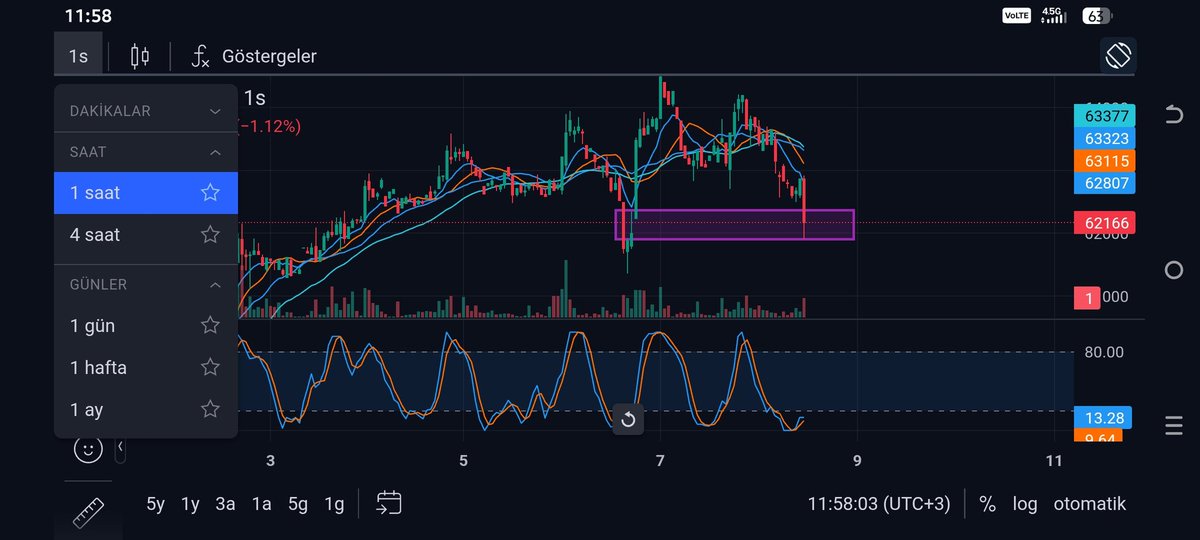The height and width of the screenshot is (540, 1200).
Task: Click the 80.00 oscillator level label
Action: (x=1104, y=352)
